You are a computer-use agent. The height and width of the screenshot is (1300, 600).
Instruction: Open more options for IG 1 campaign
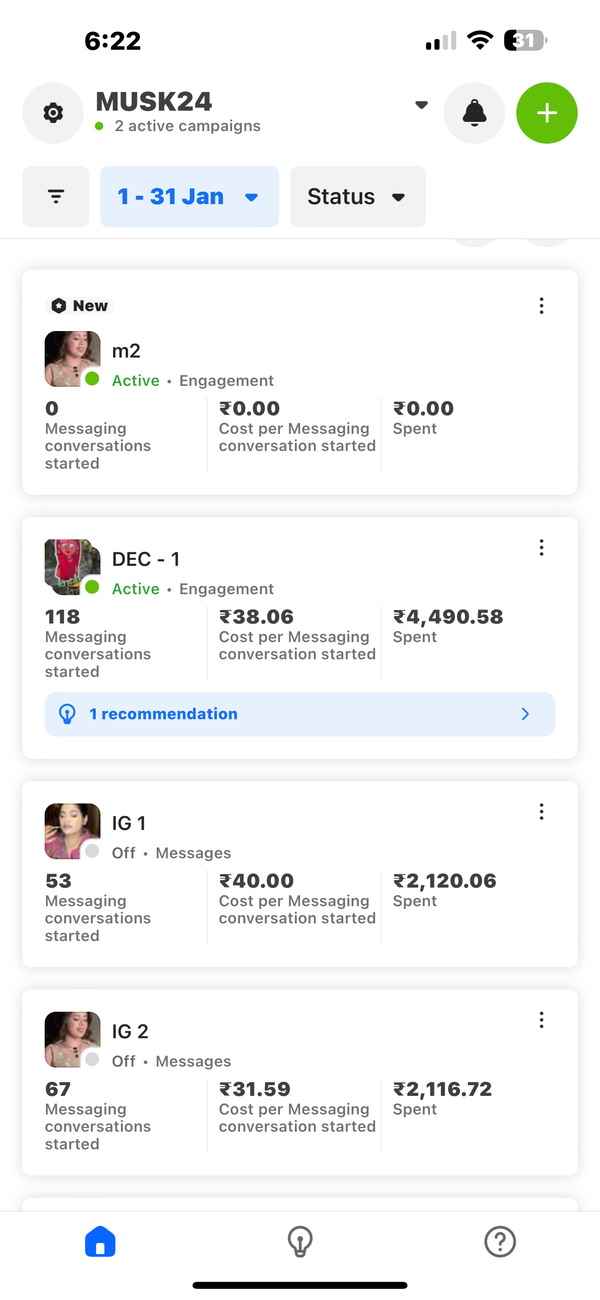(x=541, y=812)
